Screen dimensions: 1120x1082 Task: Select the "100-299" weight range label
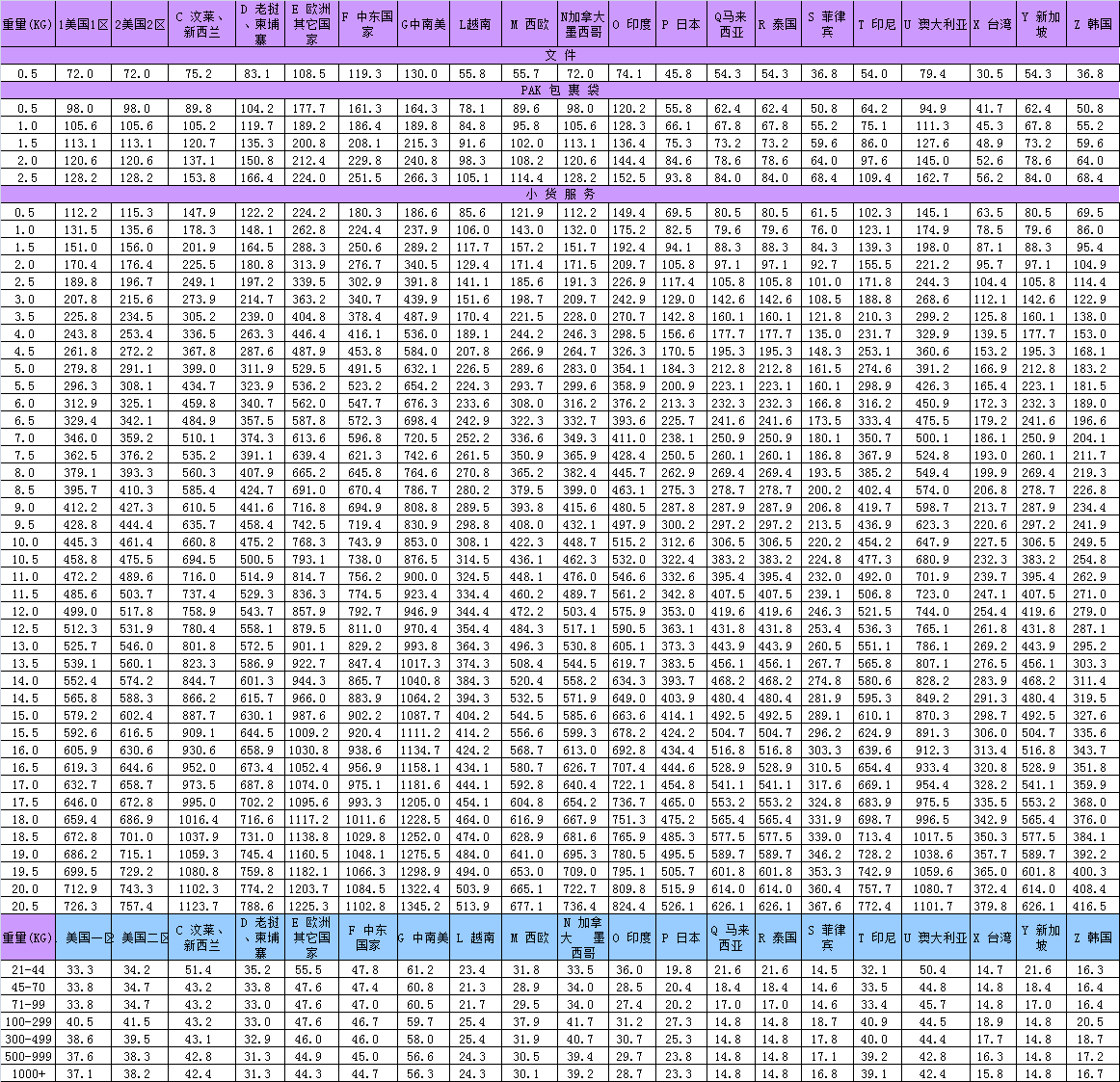28,1021
